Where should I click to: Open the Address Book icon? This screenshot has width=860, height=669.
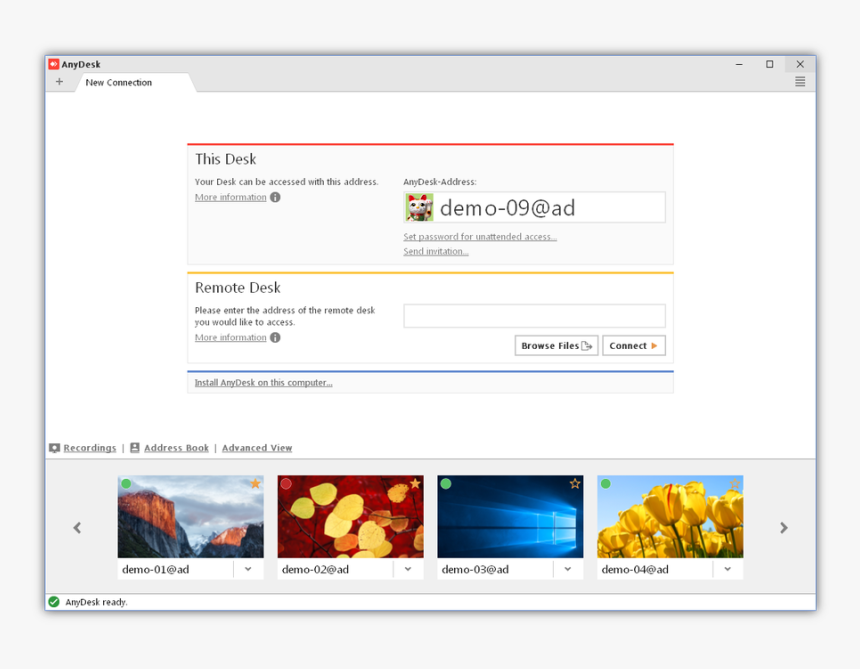point(135,447)
